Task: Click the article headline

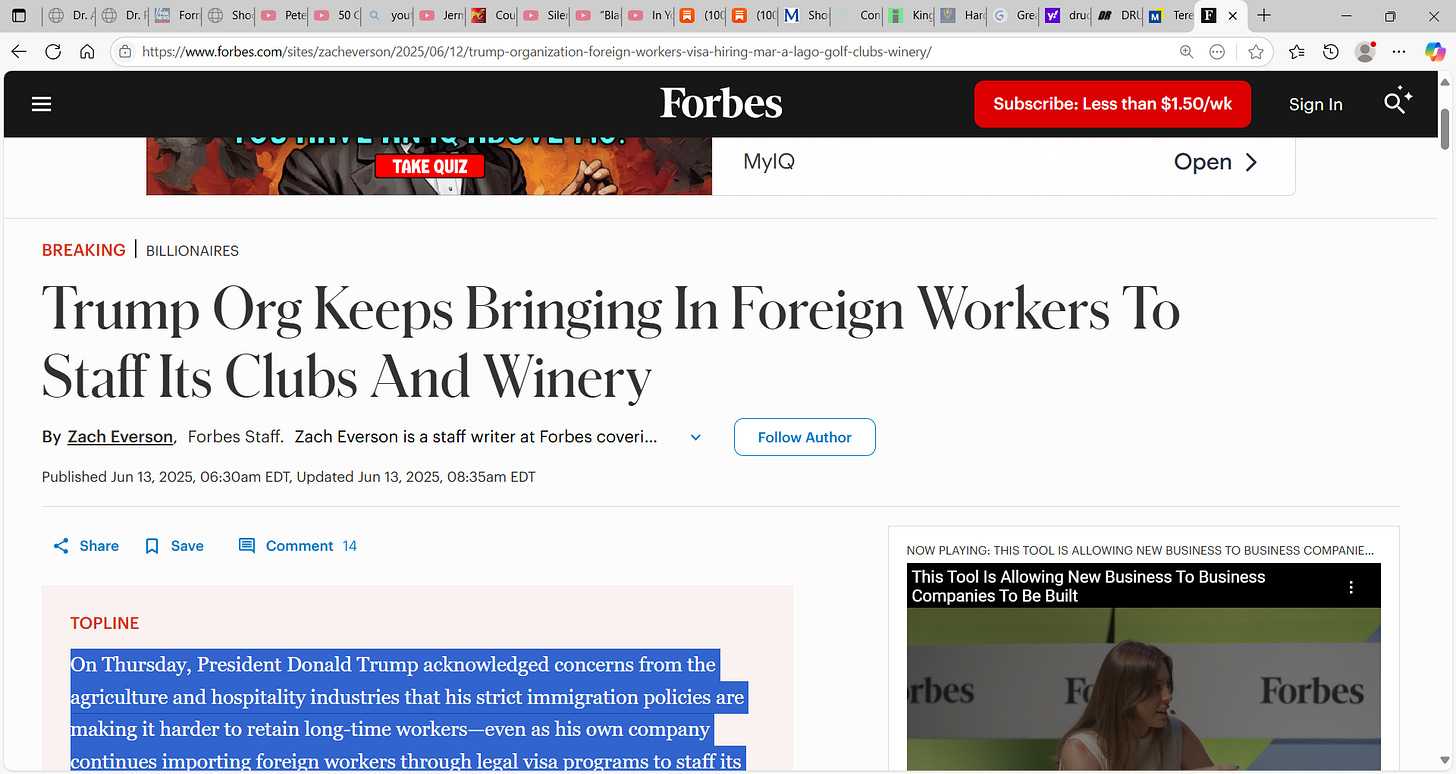Action: click(x=611, y=342)
